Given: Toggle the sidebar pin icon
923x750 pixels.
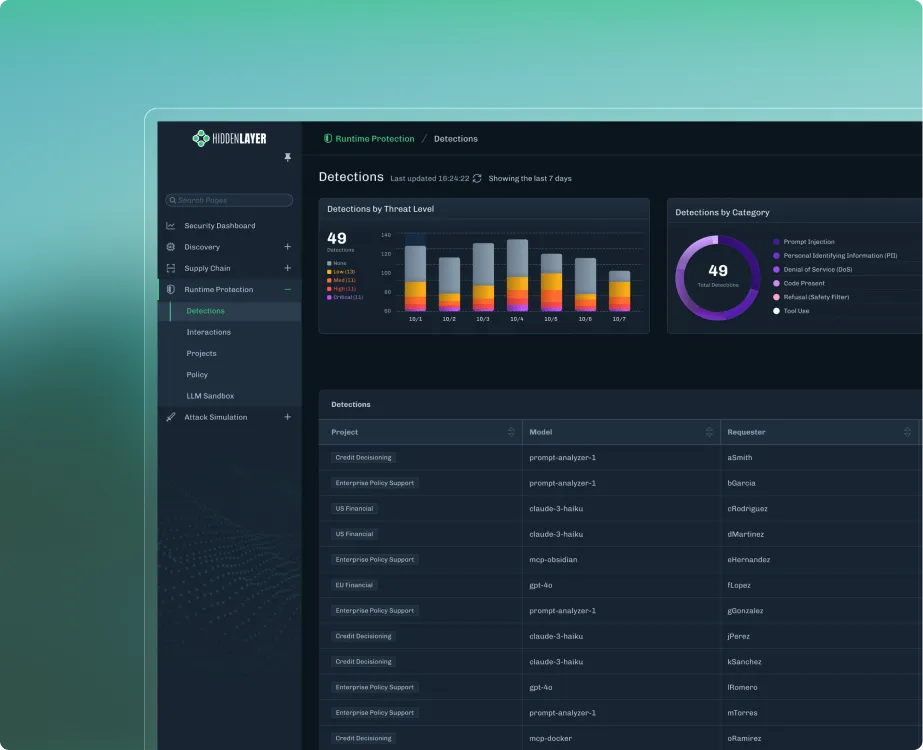Looking at the screenshot, I should 287,157.
